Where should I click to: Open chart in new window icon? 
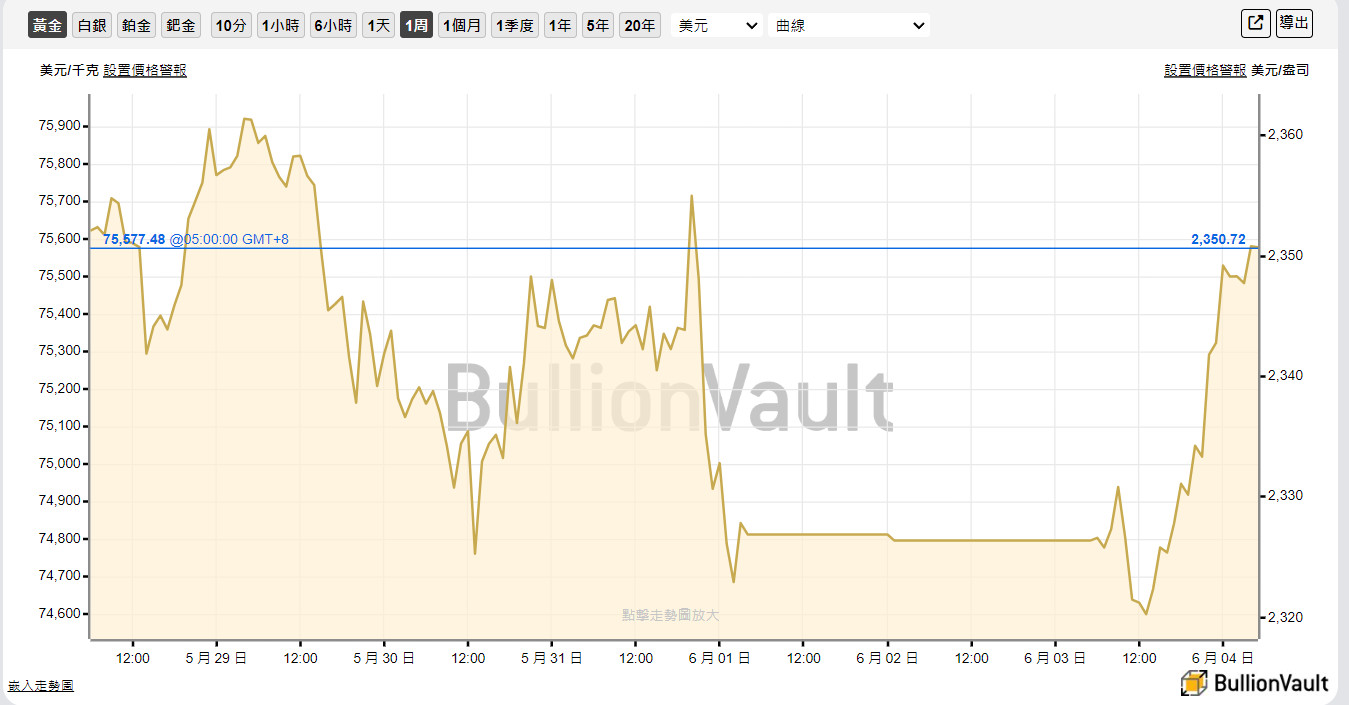coord(1254,23)
